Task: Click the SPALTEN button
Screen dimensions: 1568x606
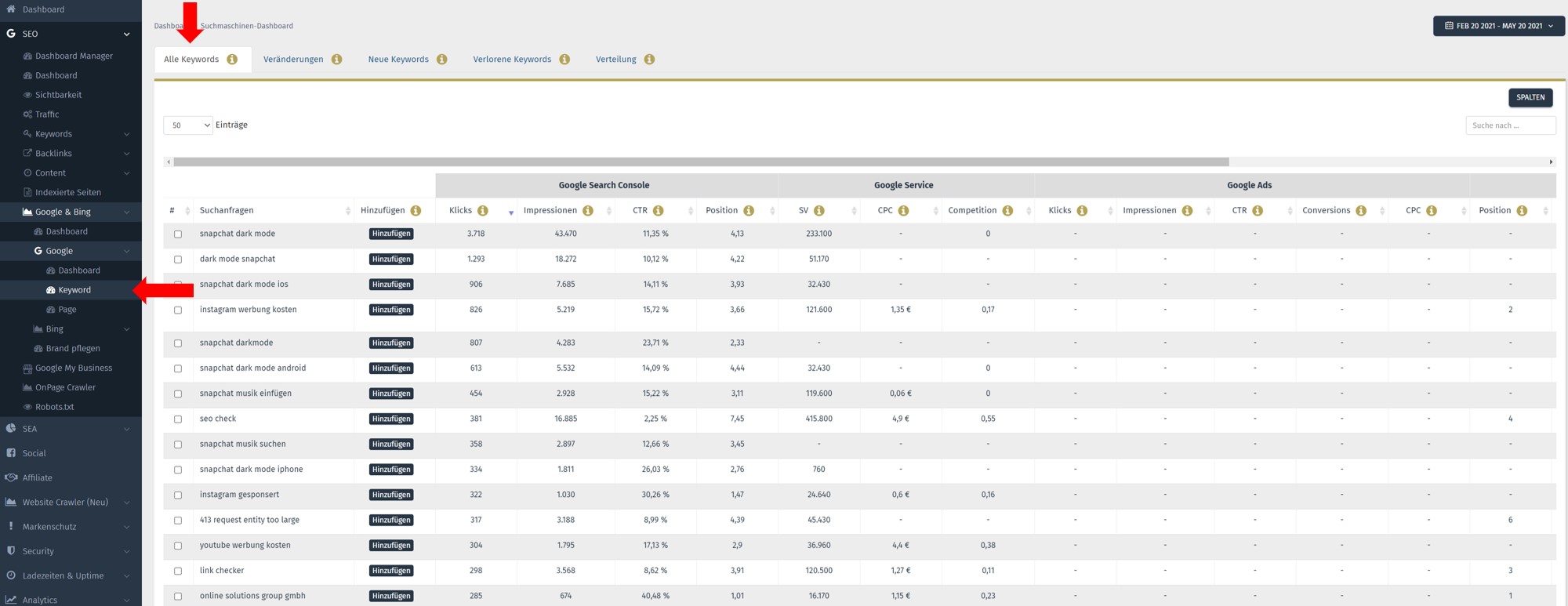Action: pyautogui.click(x=1530, y=97)
